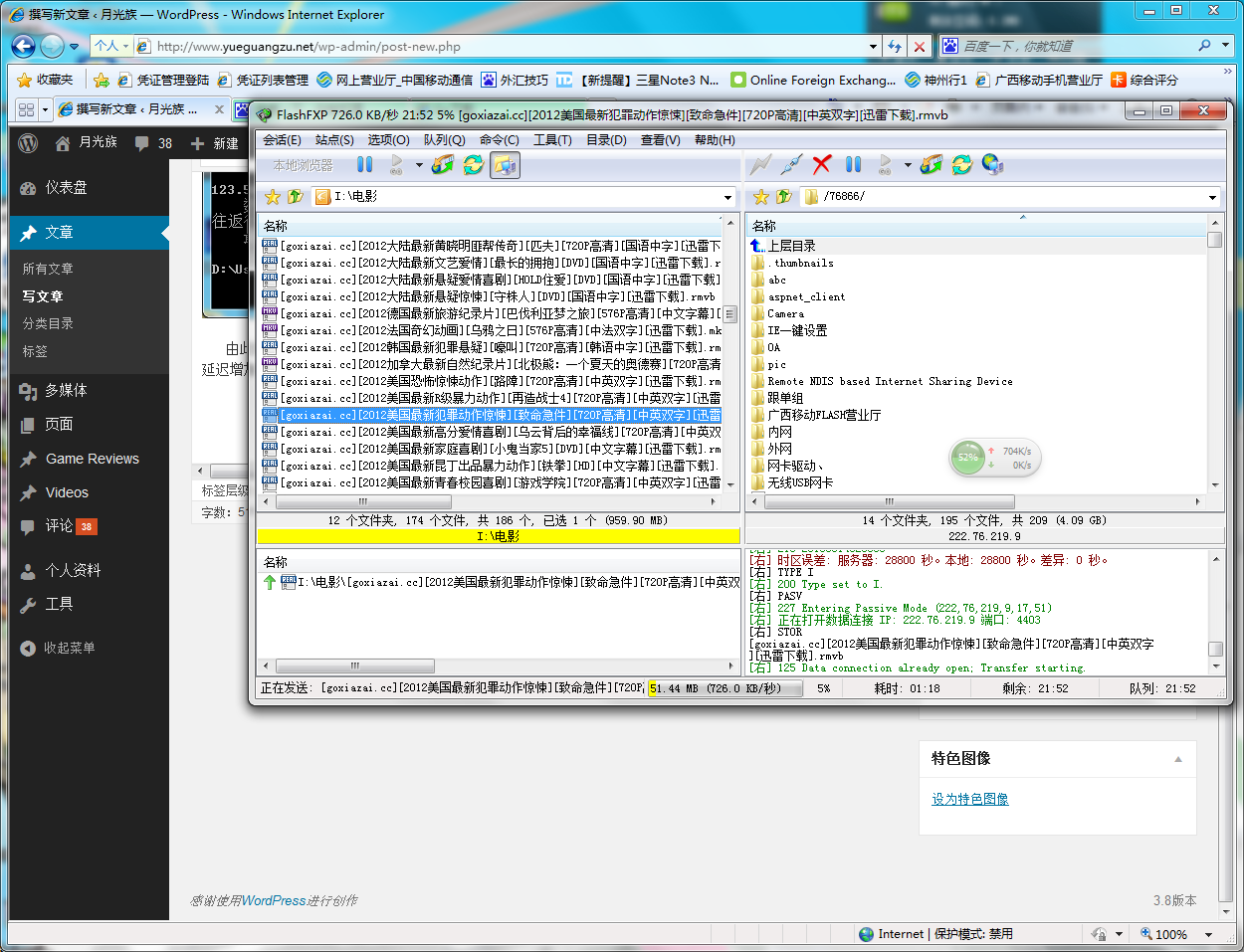Abort the transfer with the red X

822,164
